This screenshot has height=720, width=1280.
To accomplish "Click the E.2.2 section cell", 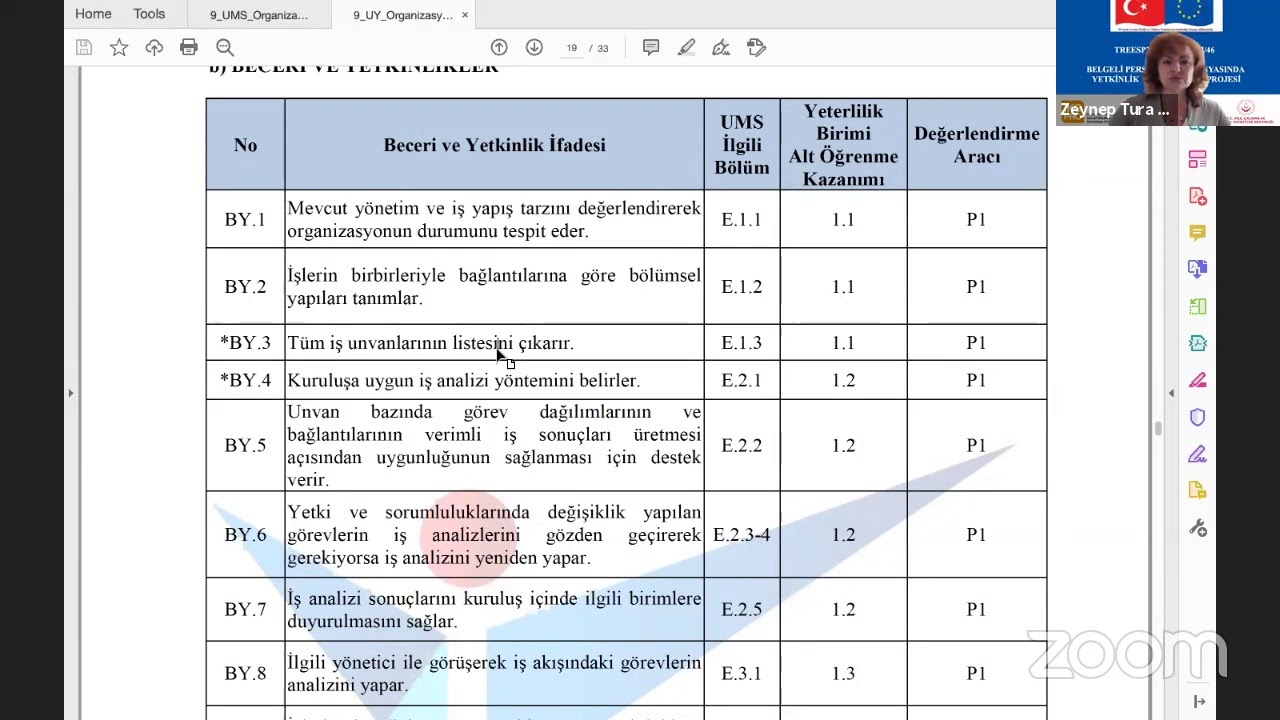I will pyautogui.click(x=742, y=445).
